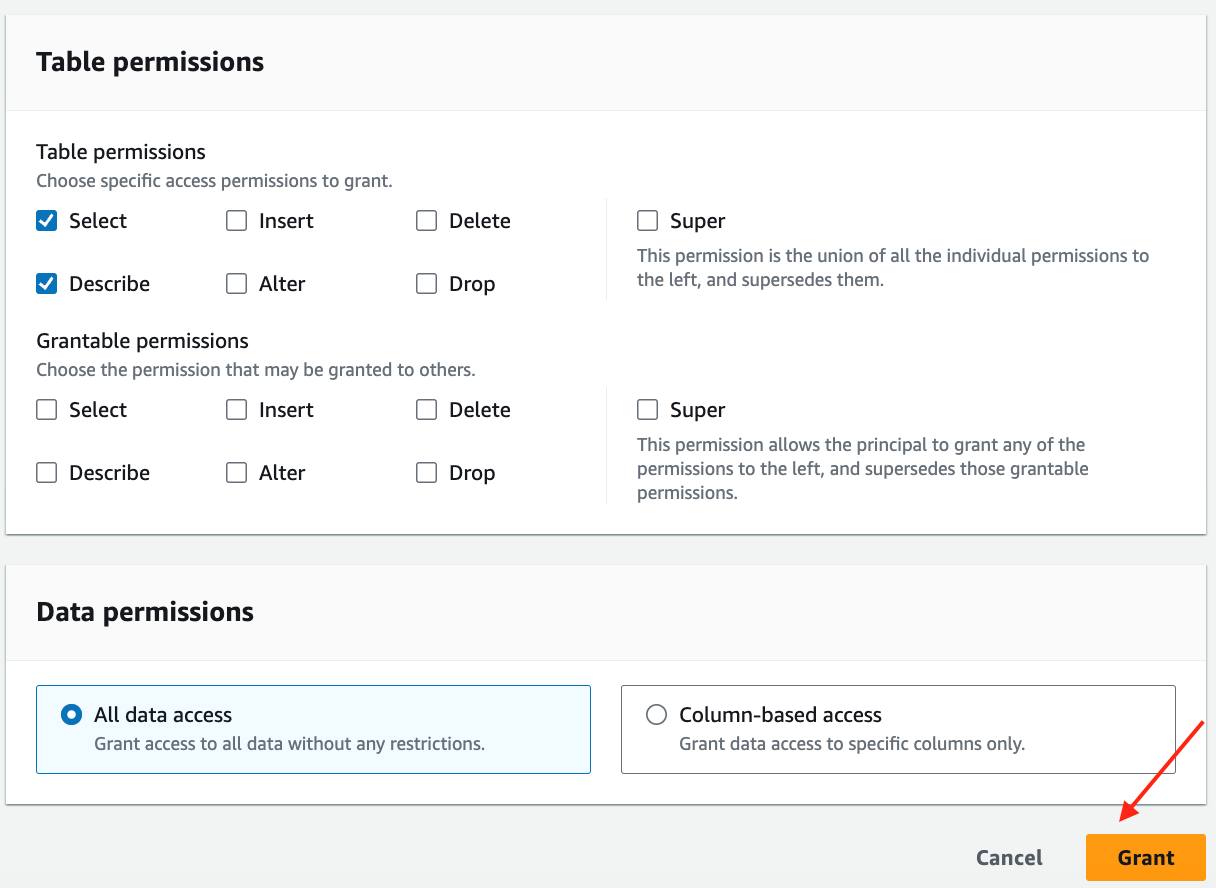Check the grantable Super permission

(648, 410)
